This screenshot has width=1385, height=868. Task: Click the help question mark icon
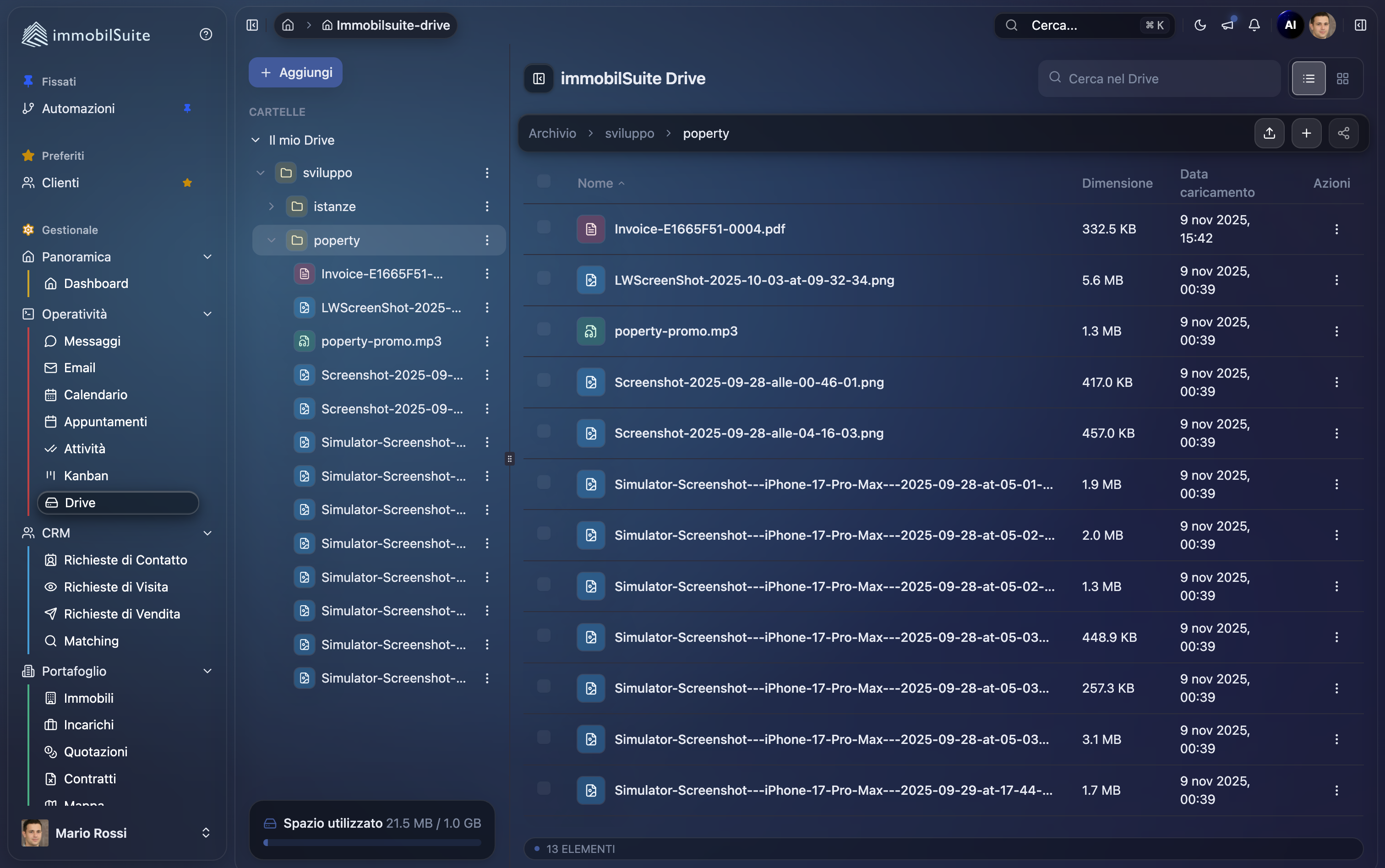pos(206,34)
